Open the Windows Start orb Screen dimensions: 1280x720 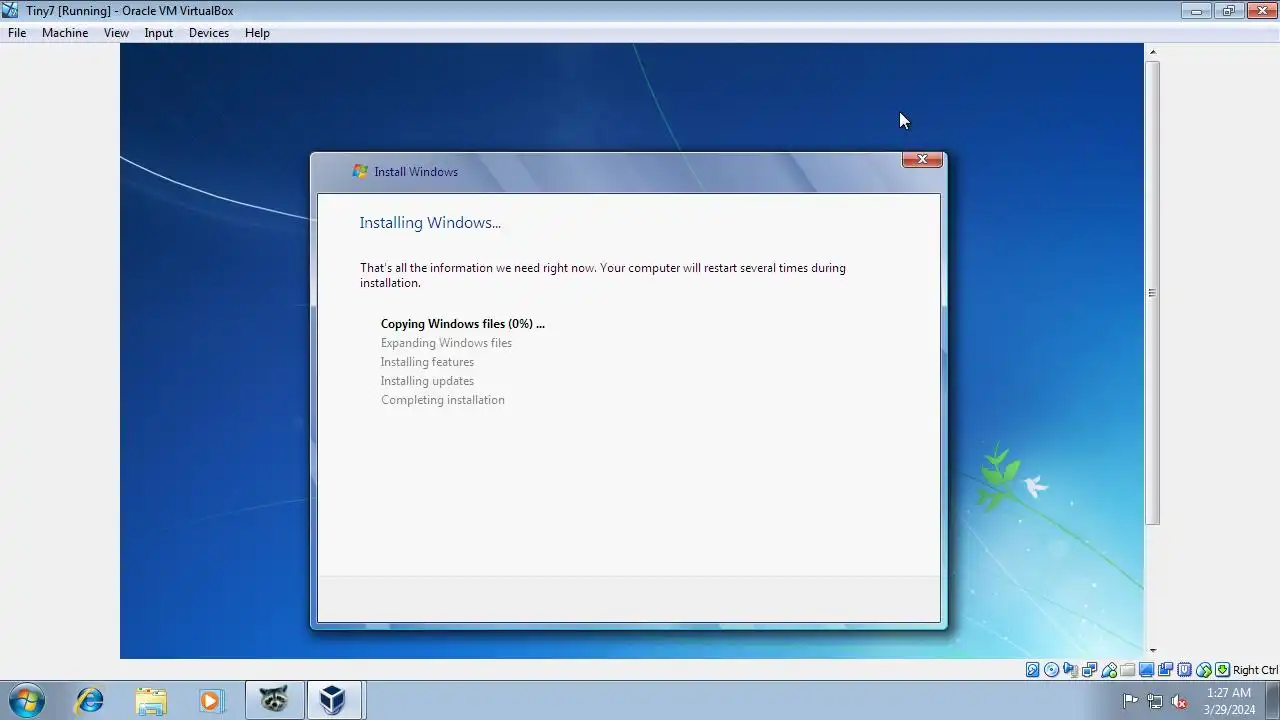(x=27, y=701)
